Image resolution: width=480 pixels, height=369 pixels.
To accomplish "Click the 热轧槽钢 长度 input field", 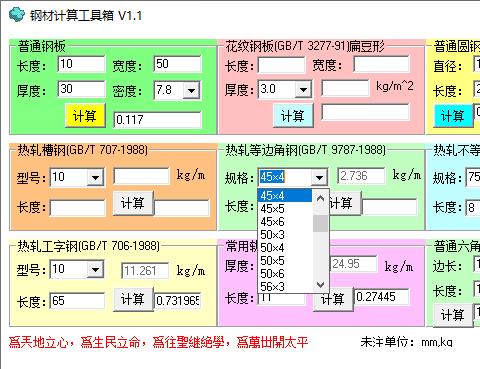I will (x=77, y=208).
